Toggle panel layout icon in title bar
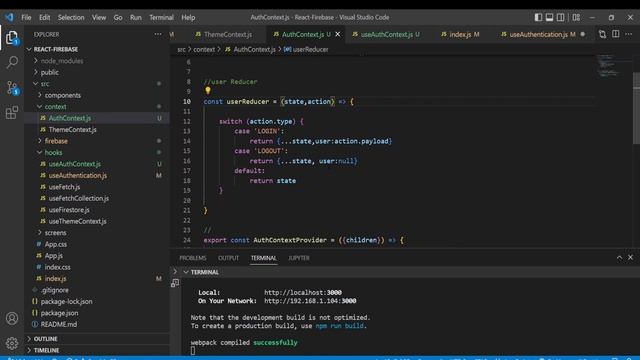The height and width of the screenshot is (360, 640). point(549,17)
